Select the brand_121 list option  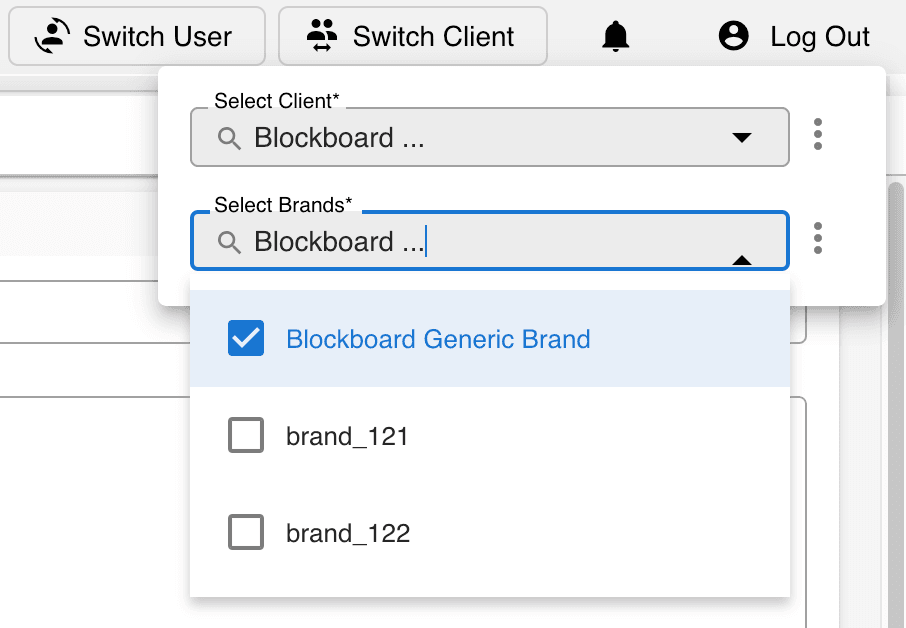490,435
